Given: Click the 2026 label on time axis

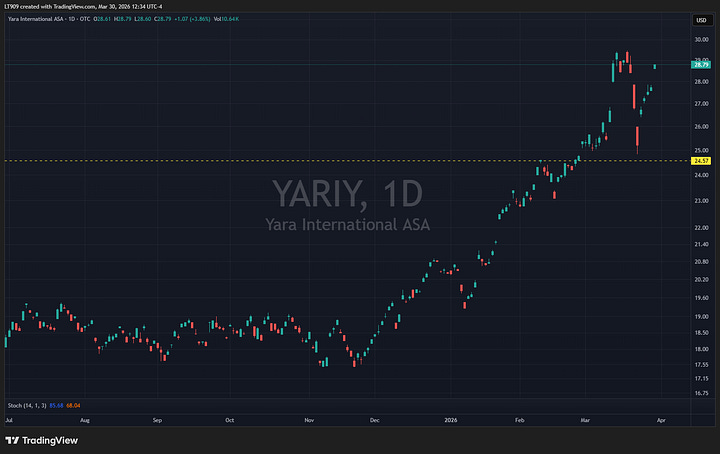Looking at the screenshot, I should coord(451,420).
